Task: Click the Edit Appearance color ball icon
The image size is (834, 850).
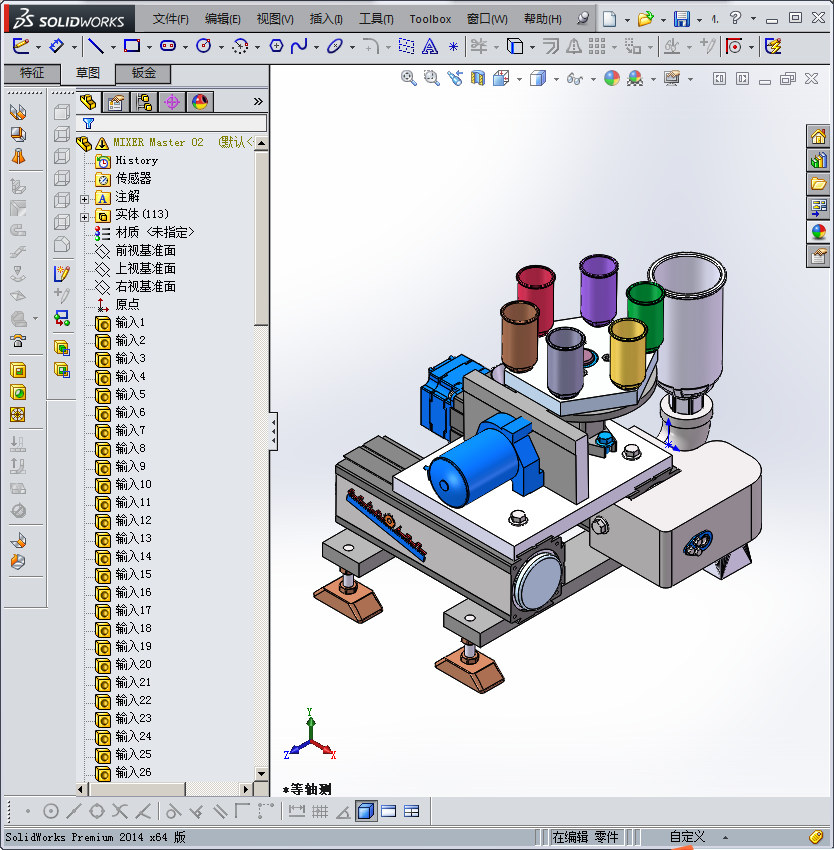Action: [x=612, y=79]
